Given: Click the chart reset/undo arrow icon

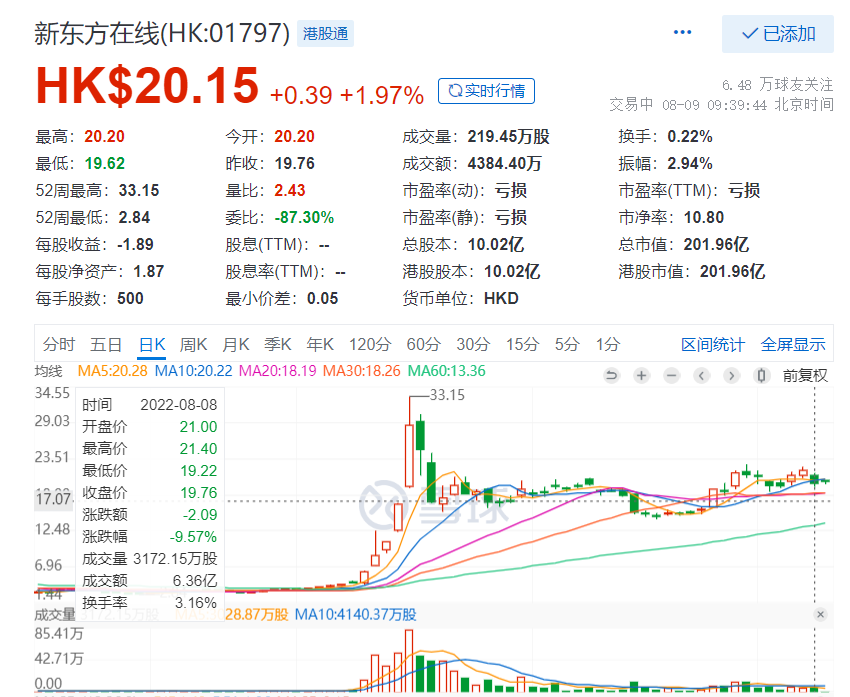Looking at the screenshot, I should click(x=612, y=376).
